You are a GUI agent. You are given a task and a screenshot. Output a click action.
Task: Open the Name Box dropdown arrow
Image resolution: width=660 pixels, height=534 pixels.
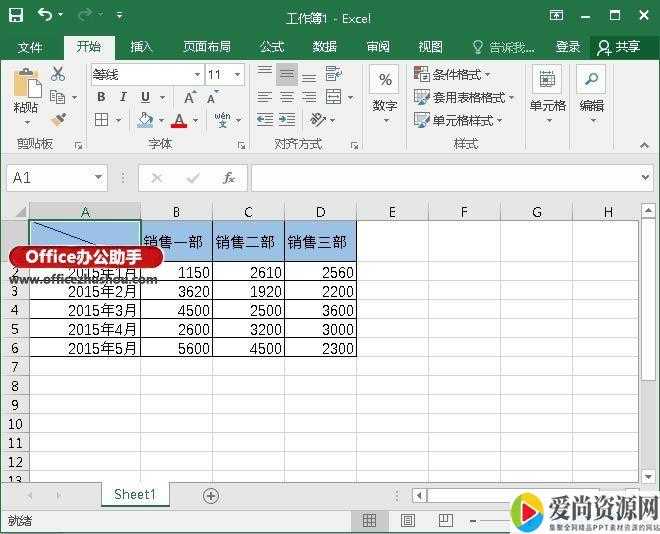click(x=98, y=177)
